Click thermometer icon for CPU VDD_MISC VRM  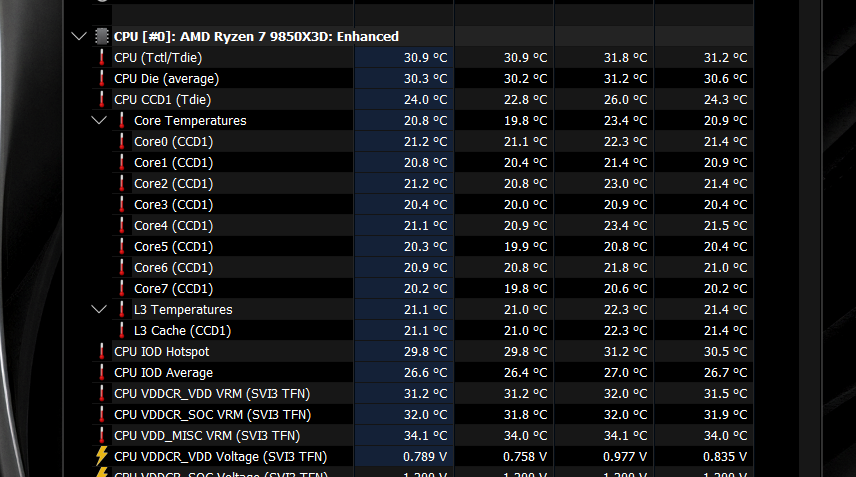[x=102, y=436]
